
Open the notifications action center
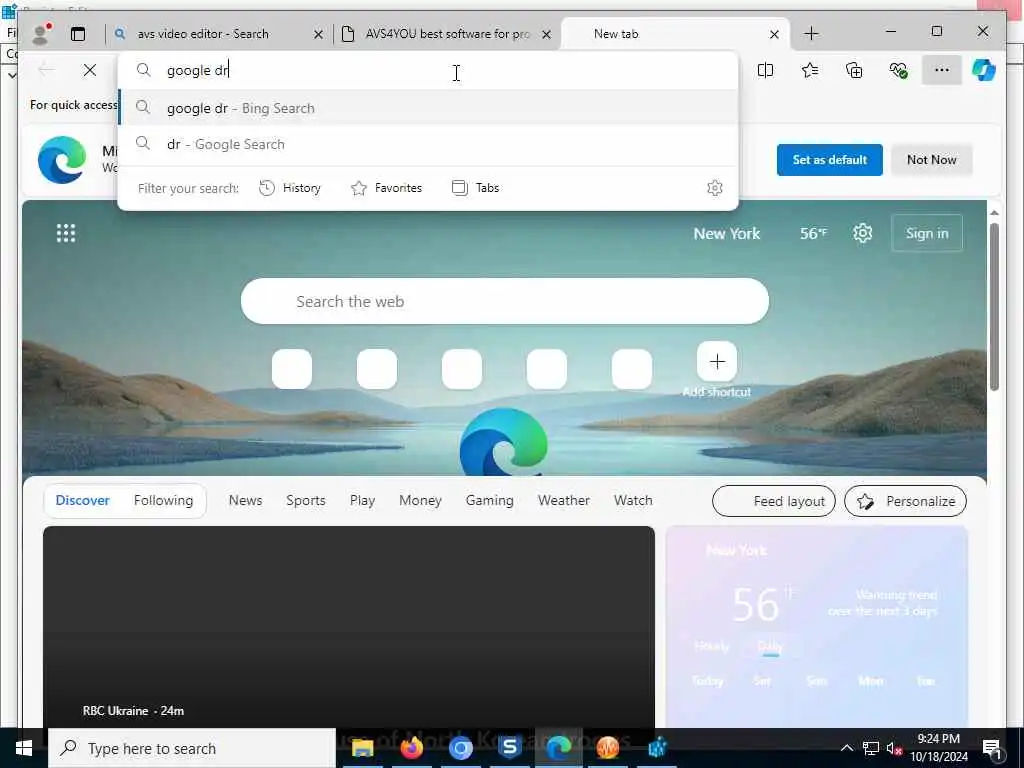(x=992, y=748)
